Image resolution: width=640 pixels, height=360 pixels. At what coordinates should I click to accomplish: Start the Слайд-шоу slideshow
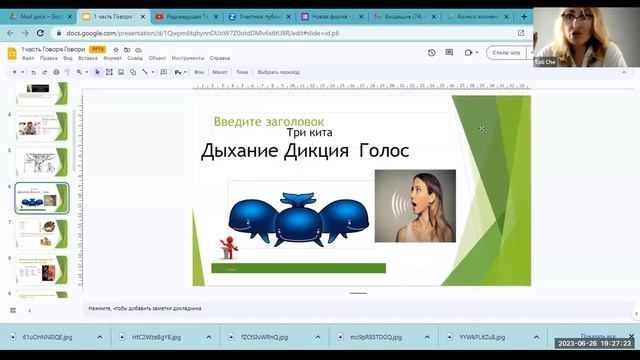point(506,53)
